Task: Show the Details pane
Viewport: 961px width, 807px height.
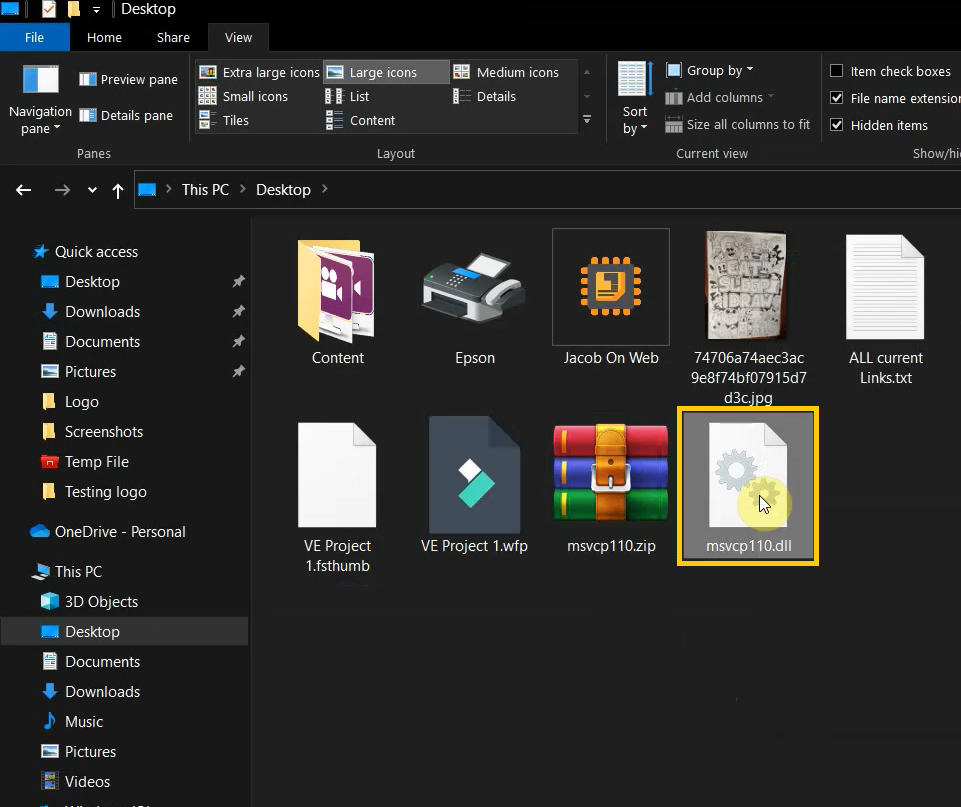Action: 128,115
